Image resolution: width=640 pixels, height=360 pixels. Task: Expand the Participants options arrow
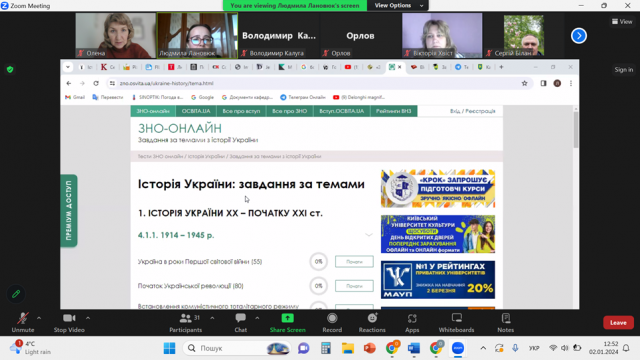pyautogui.click(x=212, y=318)
